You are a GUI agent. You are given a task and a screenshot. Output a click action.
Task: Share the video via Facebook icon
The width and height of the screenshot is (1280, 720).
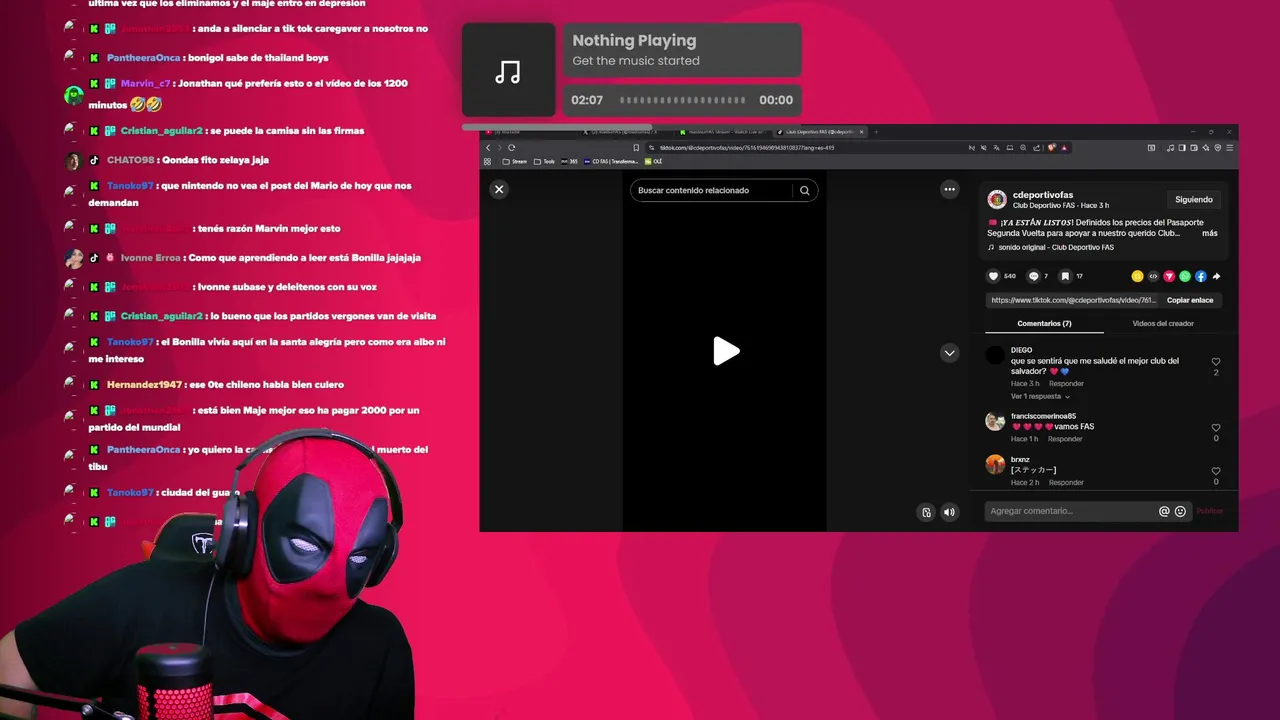pyautogui.click(x=1201, y=276)
